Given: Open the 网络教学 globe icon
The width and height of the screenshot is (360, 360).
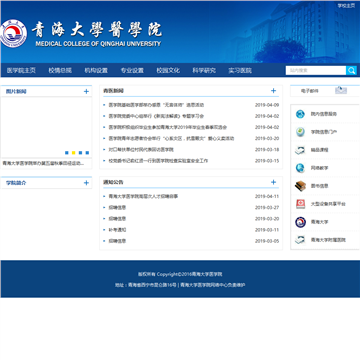Looking at the screenshot, I should pyautogui.click(x=300, y=168).
